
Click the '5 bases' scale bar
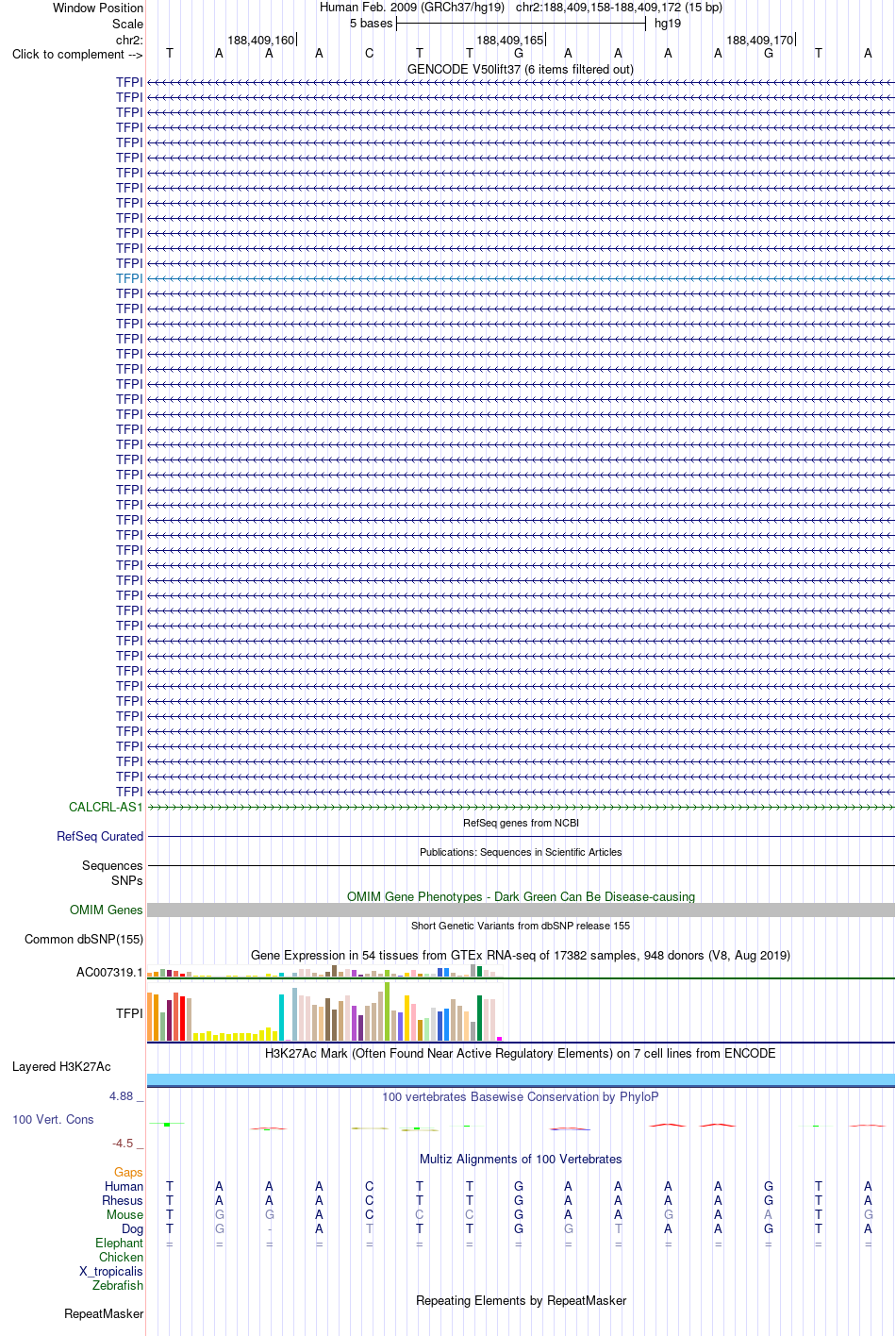click(x=521, y=24)
